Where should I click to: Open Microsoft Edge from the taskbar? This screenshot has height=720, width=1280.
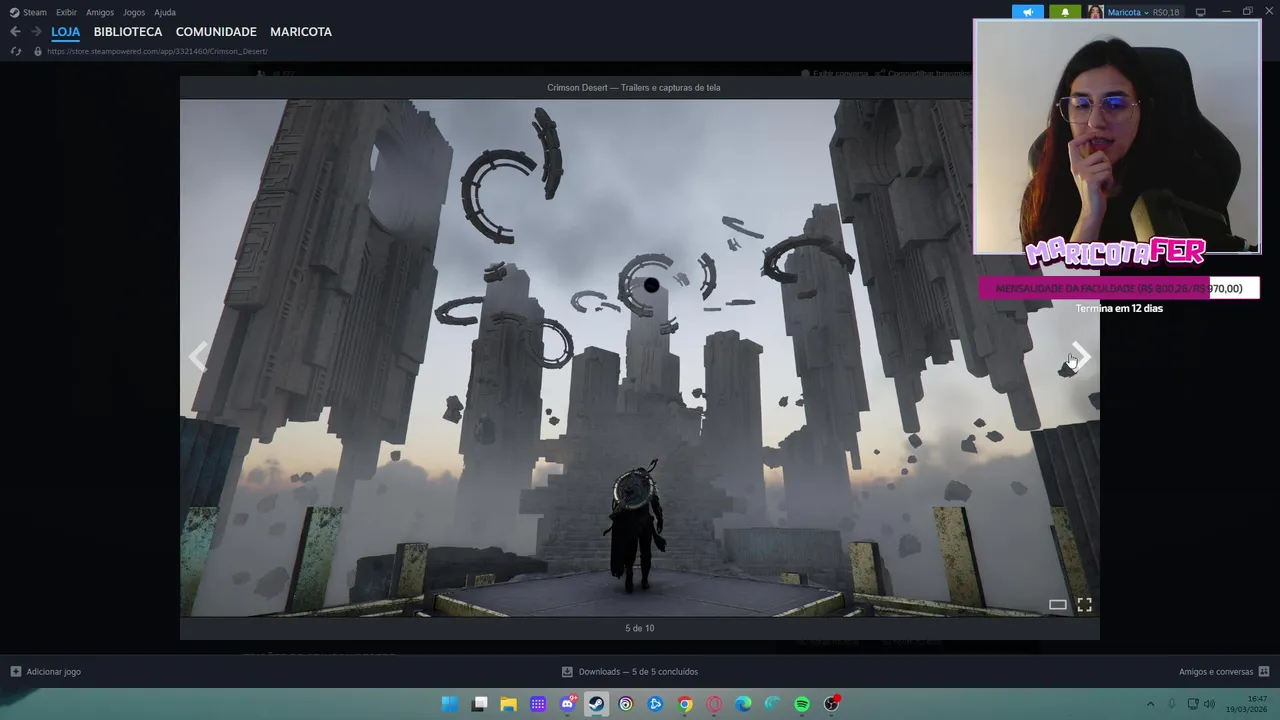pos(743,704)
